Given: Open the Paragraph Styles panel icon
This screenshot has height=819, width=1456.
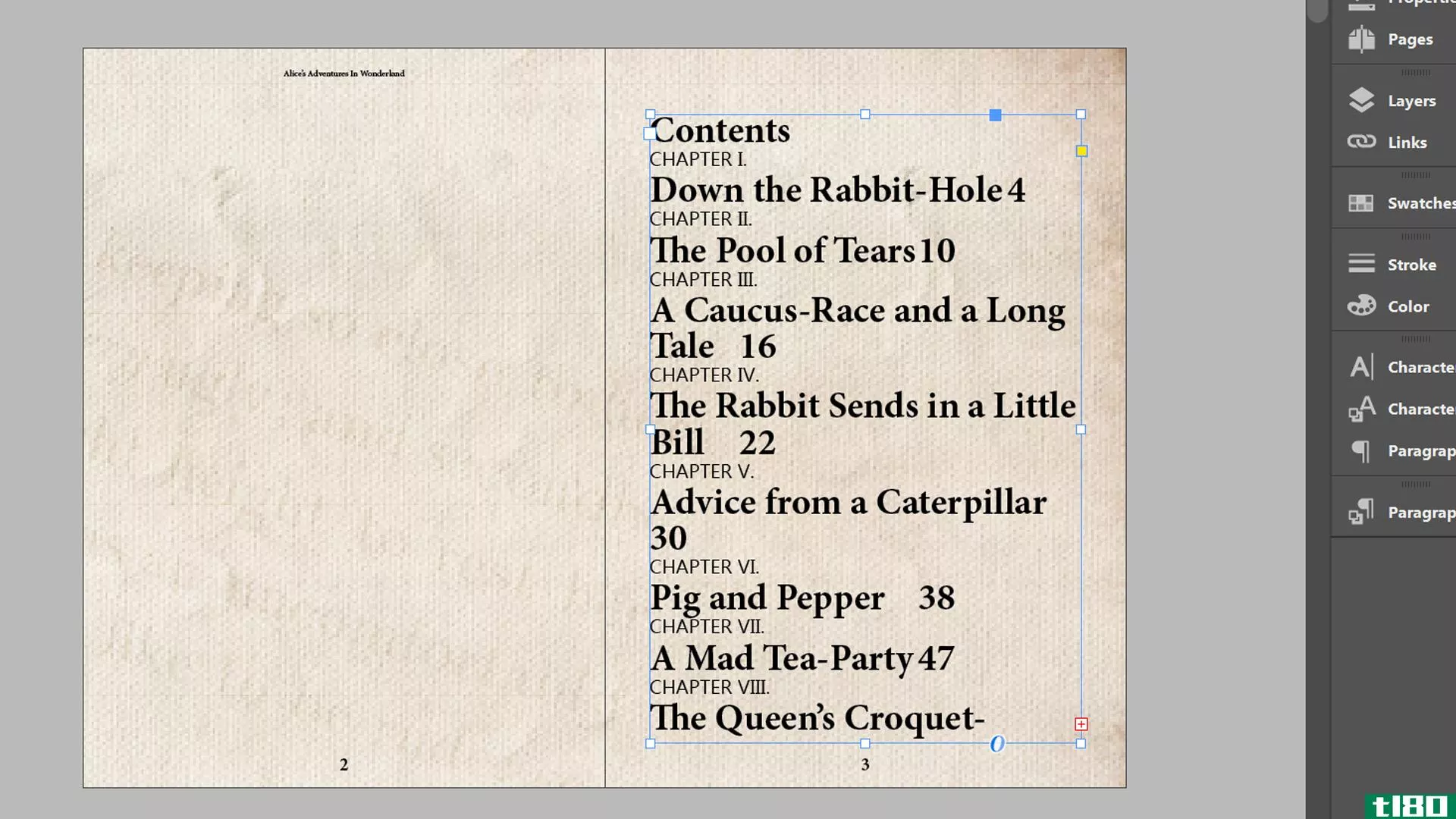Looking at the screenshot, I should click(1361, 512).
